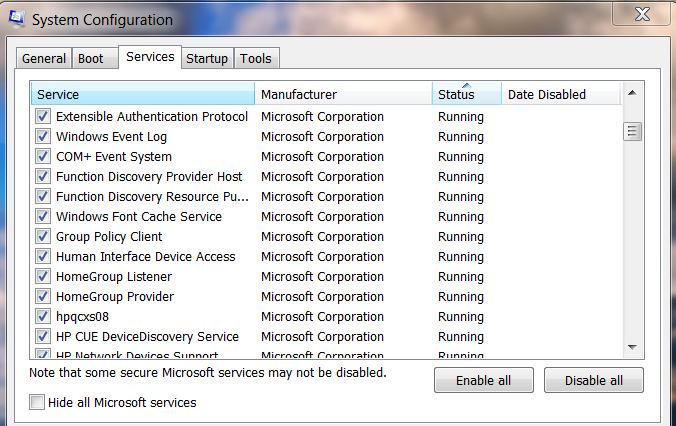Click the services list scrollbar thumb
Viewport: 676px width, 426px height.
click(632, 131)
